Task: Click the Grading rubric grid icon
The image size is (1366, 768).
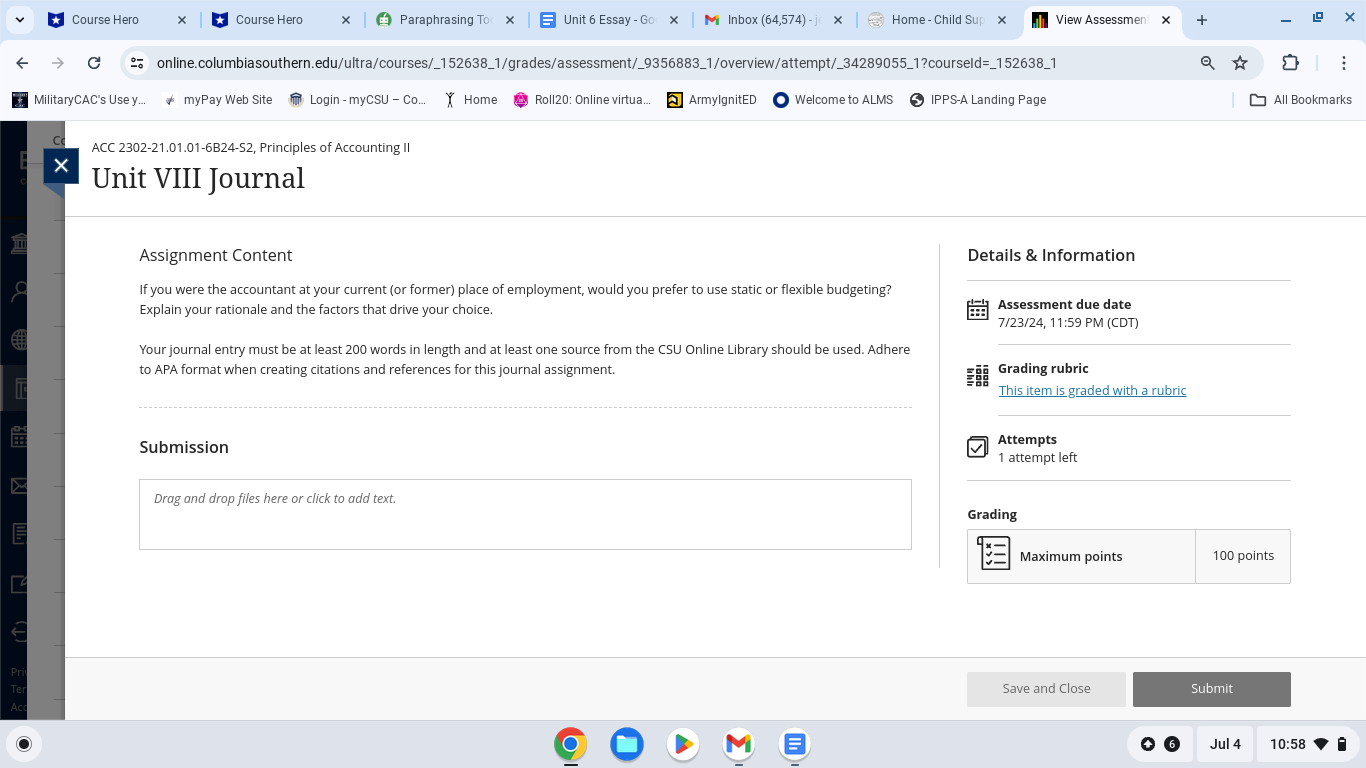Action: tap(978, 376)
